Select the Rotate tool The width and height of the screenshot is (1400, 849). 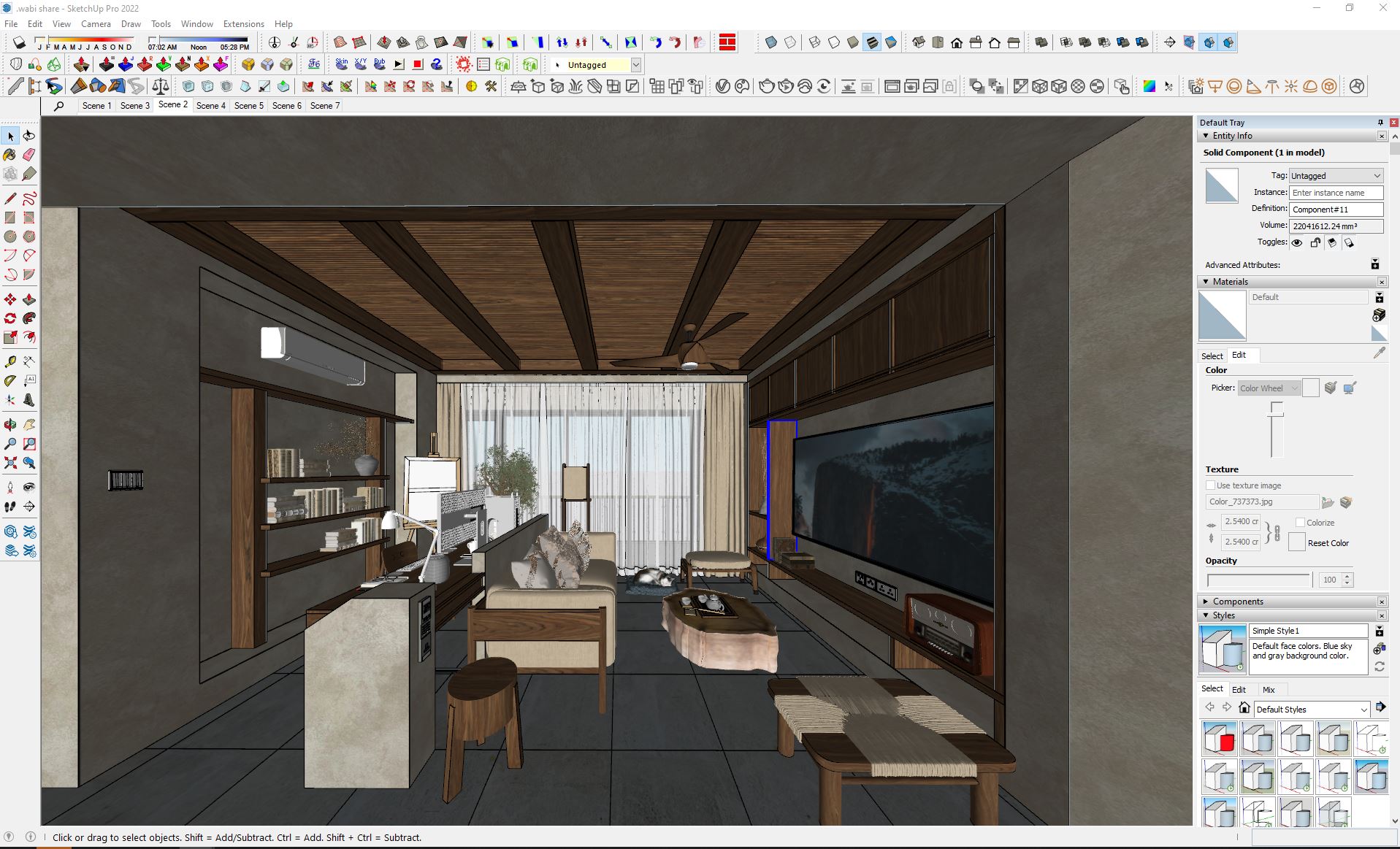click(x=10, y=318)
